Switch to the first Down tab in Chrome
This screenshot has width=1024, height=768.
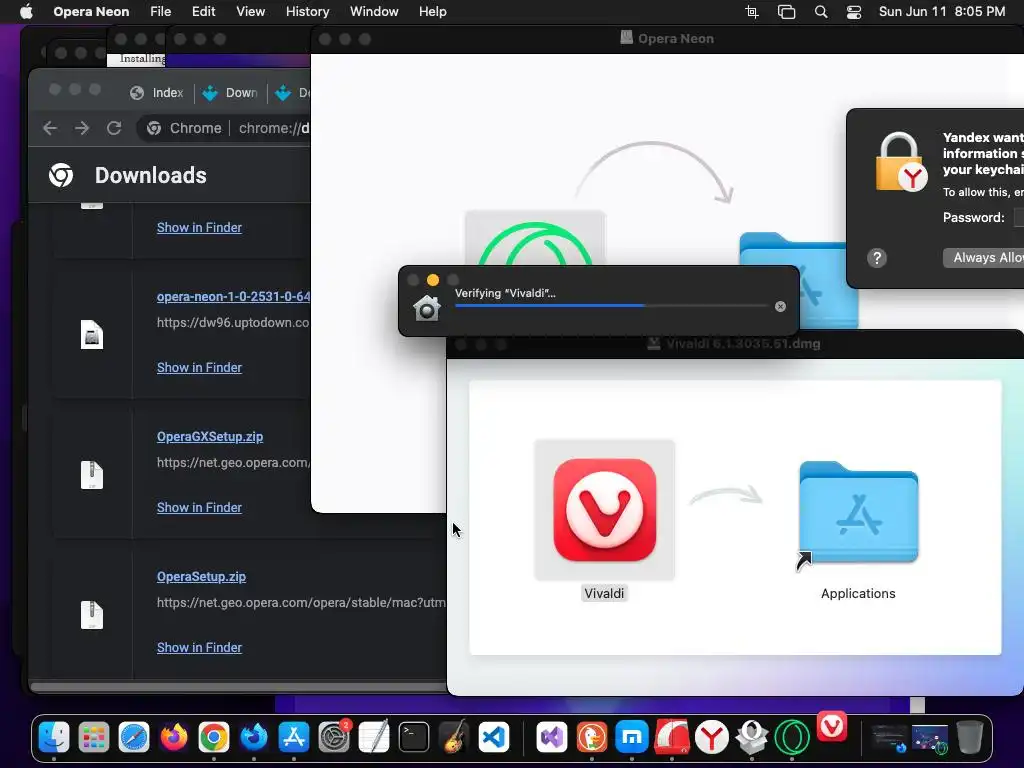click(230, 93)
